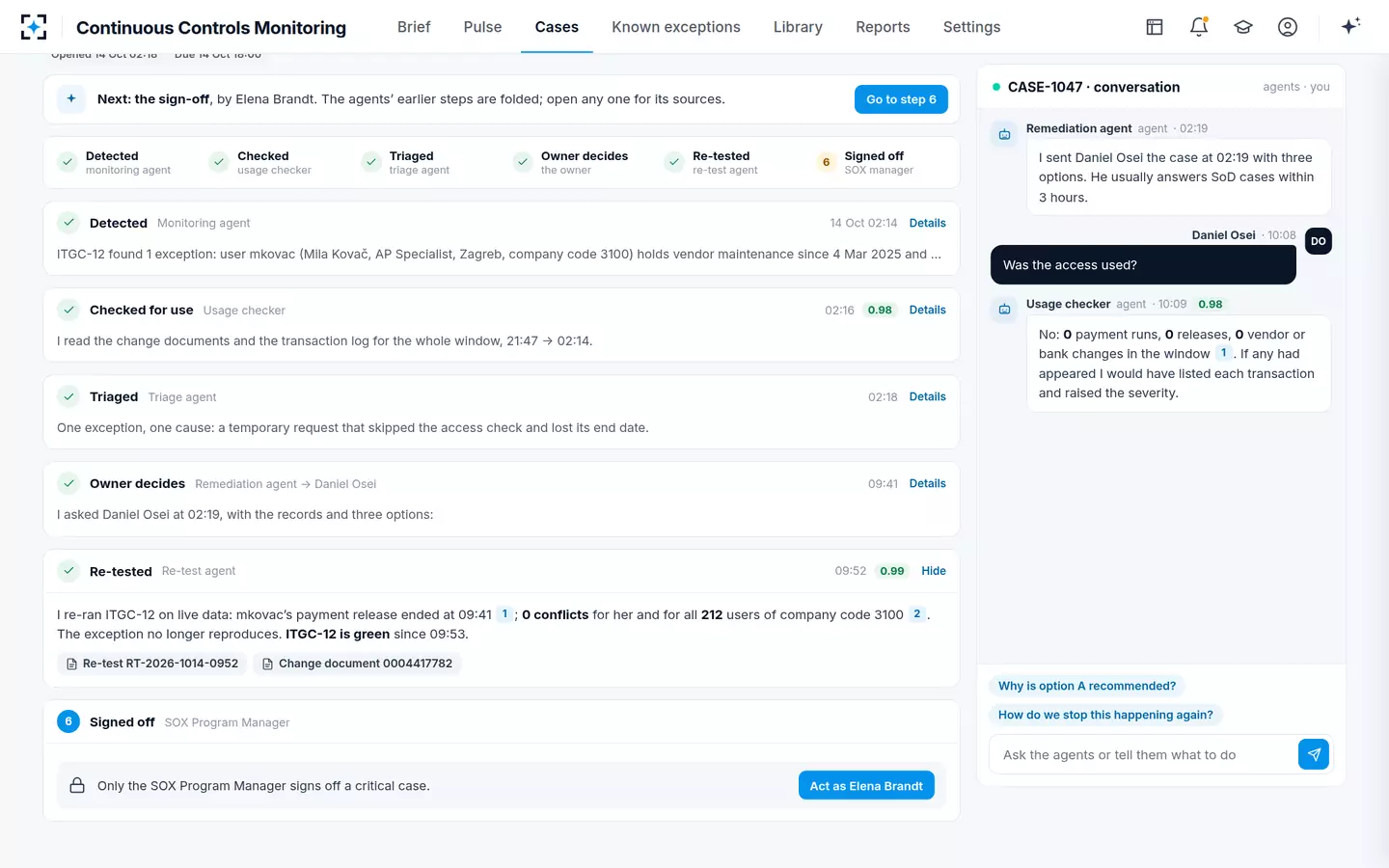1389x868 pixels.
Task: Click the 0.98 confidence badge on Checked for use
Action: click(x=880, y=310)
